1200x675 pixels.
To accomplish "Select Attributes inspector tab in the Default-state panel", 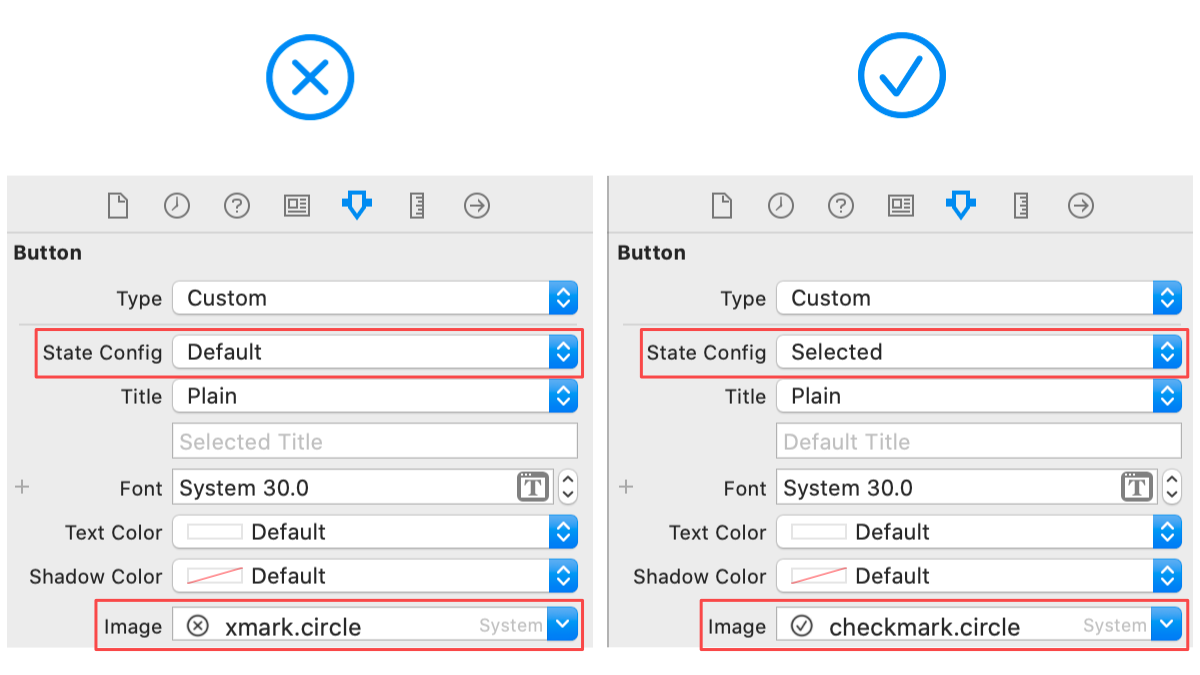I will tap(357, 206).
